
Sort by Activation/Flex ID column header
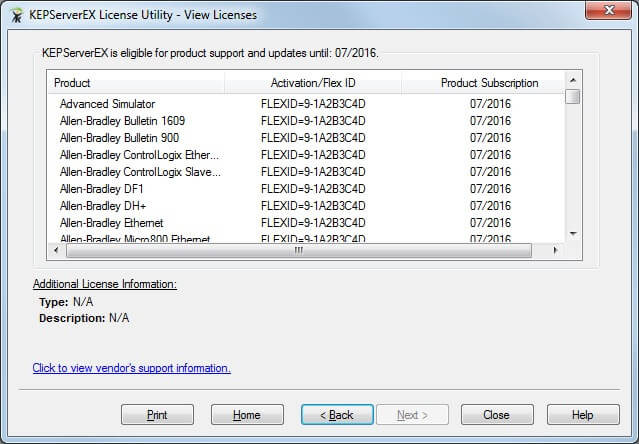312,83
